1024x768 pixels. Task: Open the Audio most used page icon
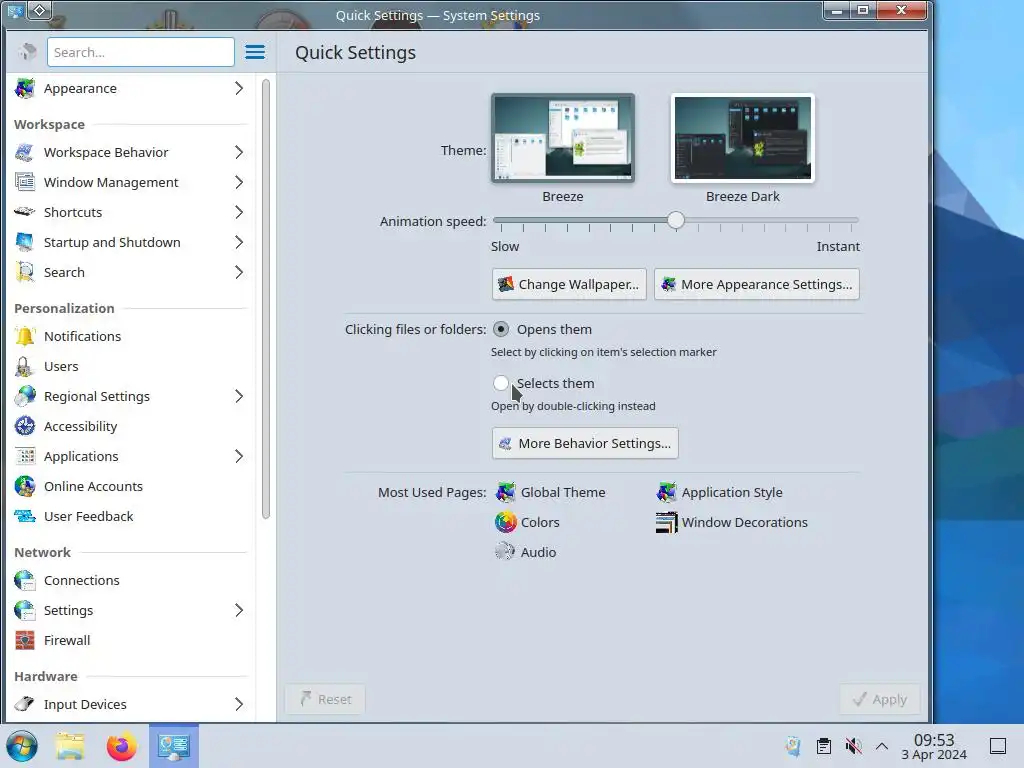tap(505, 552)
